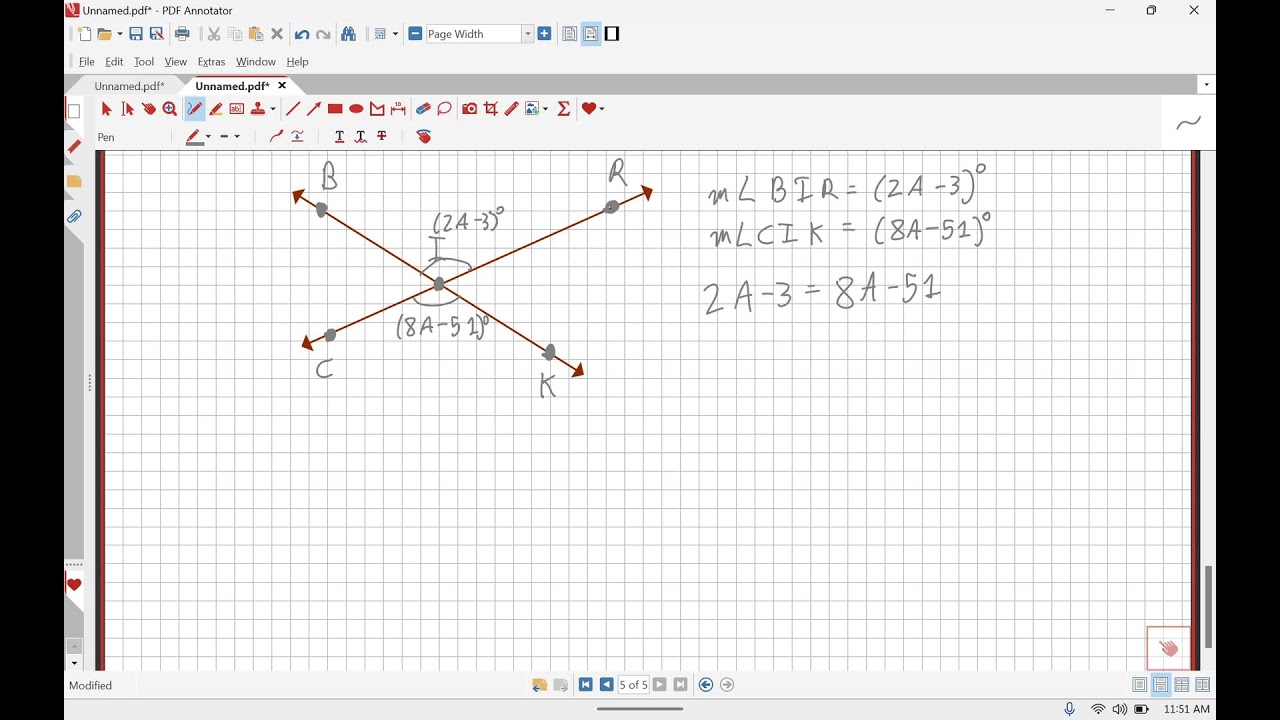Screen dimensions: 1280x720
Task: Zoom out with minus button
Action: point(415,34)
